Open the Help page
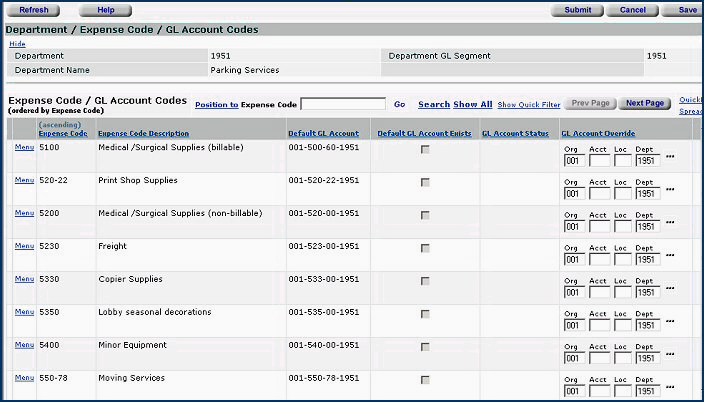This screenshot has height=402, width=704. pyautogui.click(x=106, y=10)
